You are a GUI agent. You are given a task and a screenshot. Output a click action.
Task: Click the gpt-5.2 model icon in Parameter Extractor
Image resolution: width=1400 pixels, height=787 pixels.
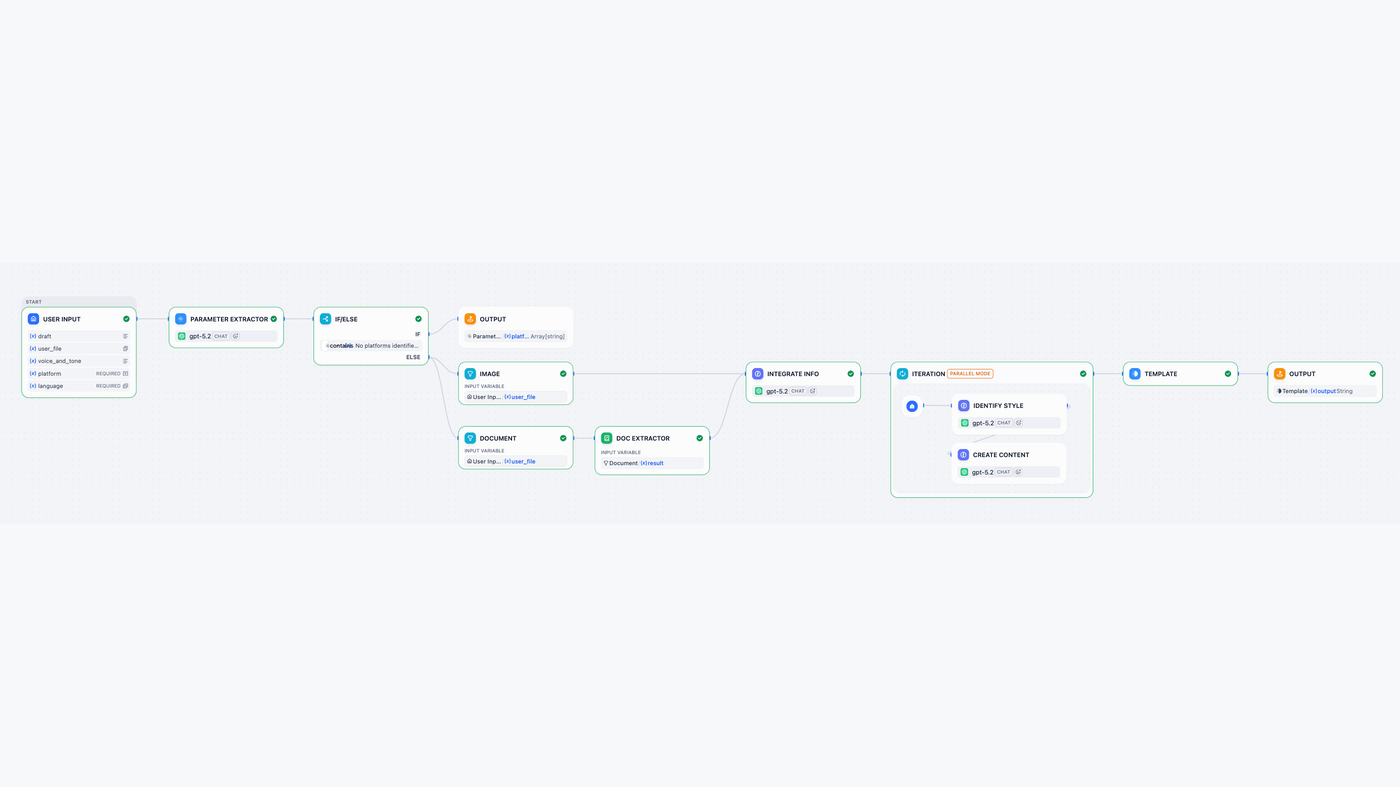click(182, 336)
